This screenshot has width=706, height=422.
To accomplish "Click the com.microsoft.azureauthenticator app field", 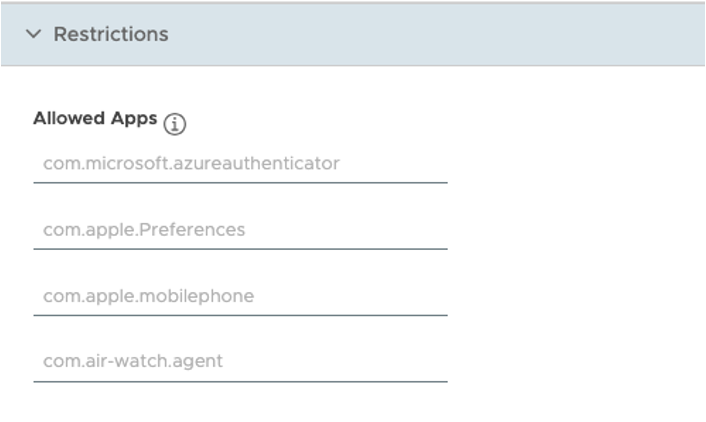I will click(240, 163).
